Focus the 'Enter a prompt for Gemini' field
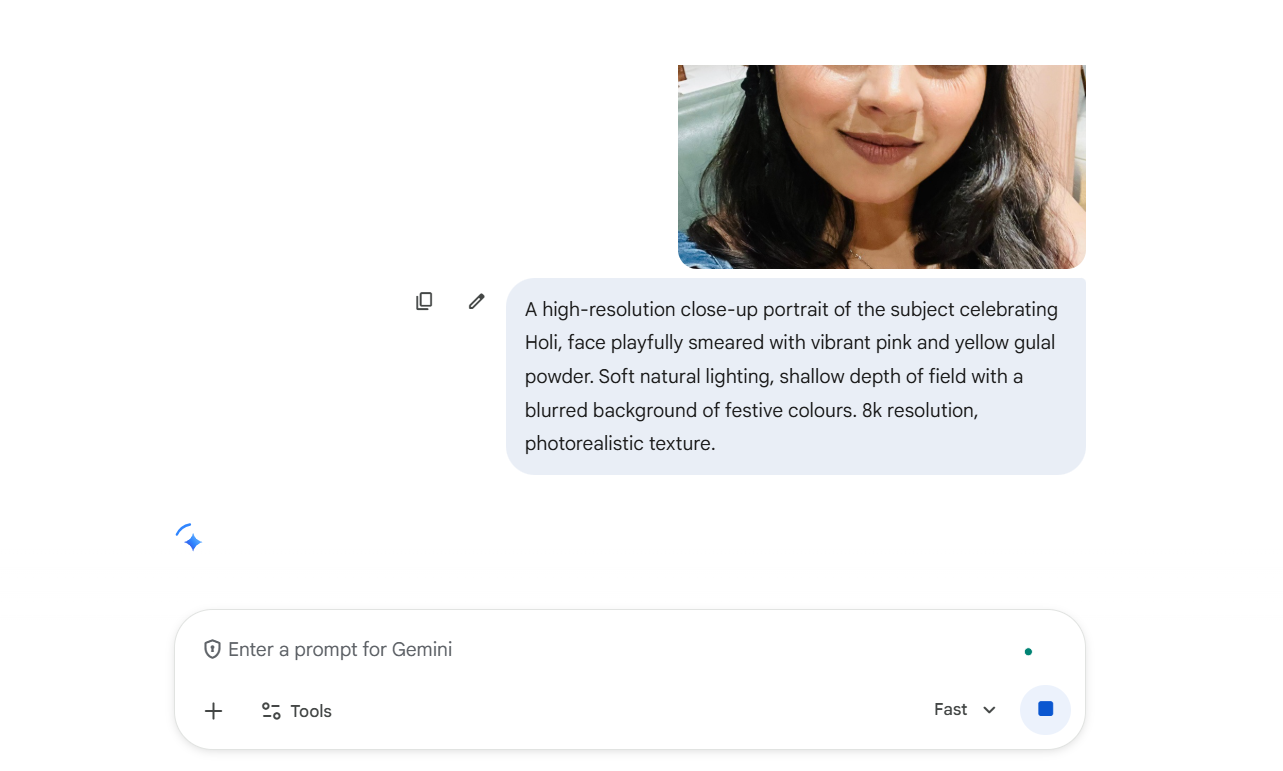This screenshot has height=771, width=1283. 600,650
